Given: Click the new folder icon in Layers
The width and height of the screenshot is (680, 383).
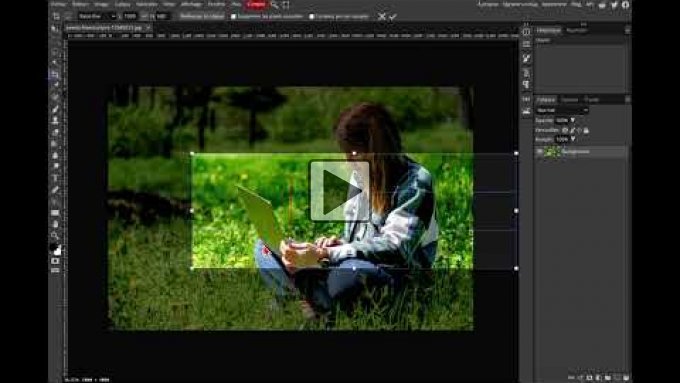Looking at the screenshot, I should click(x=608, y=378).
